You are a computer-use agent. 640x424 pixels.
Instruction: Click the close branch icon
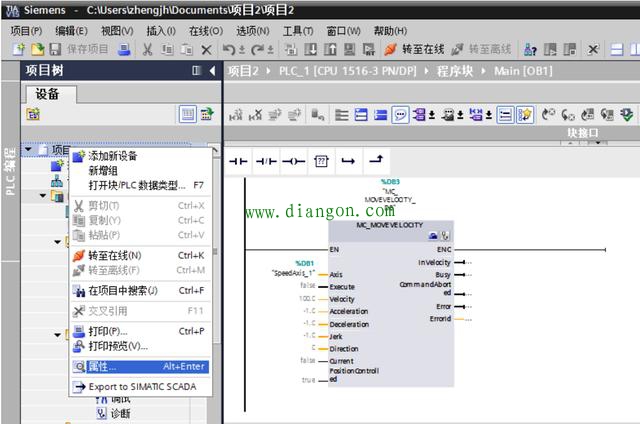pyautogui.click(x=375, y=160)
